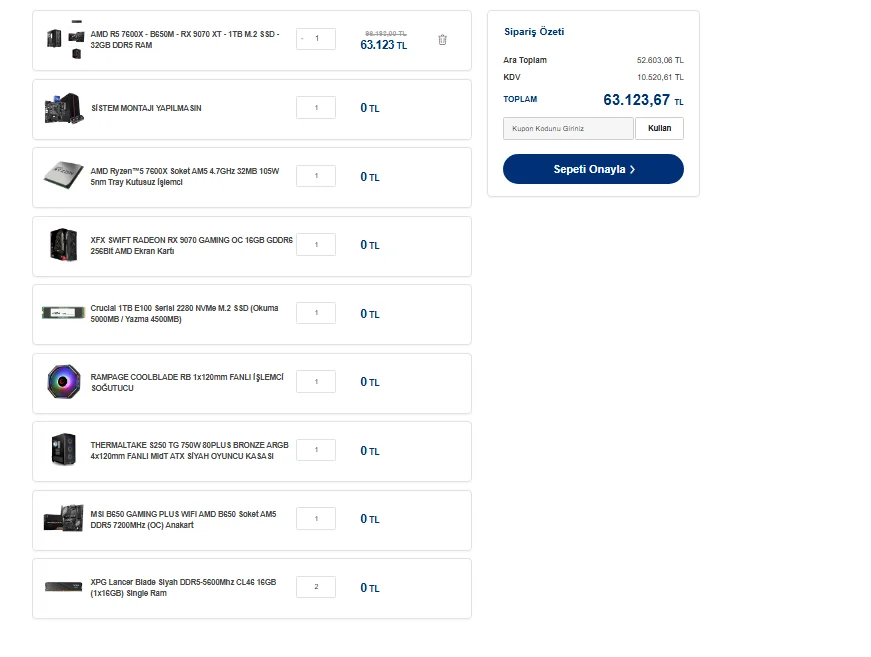This screenshot has height=657, width=871.
Task: Select the quantity box for Crucial 1TB SSD
Action: pos(316,313)
